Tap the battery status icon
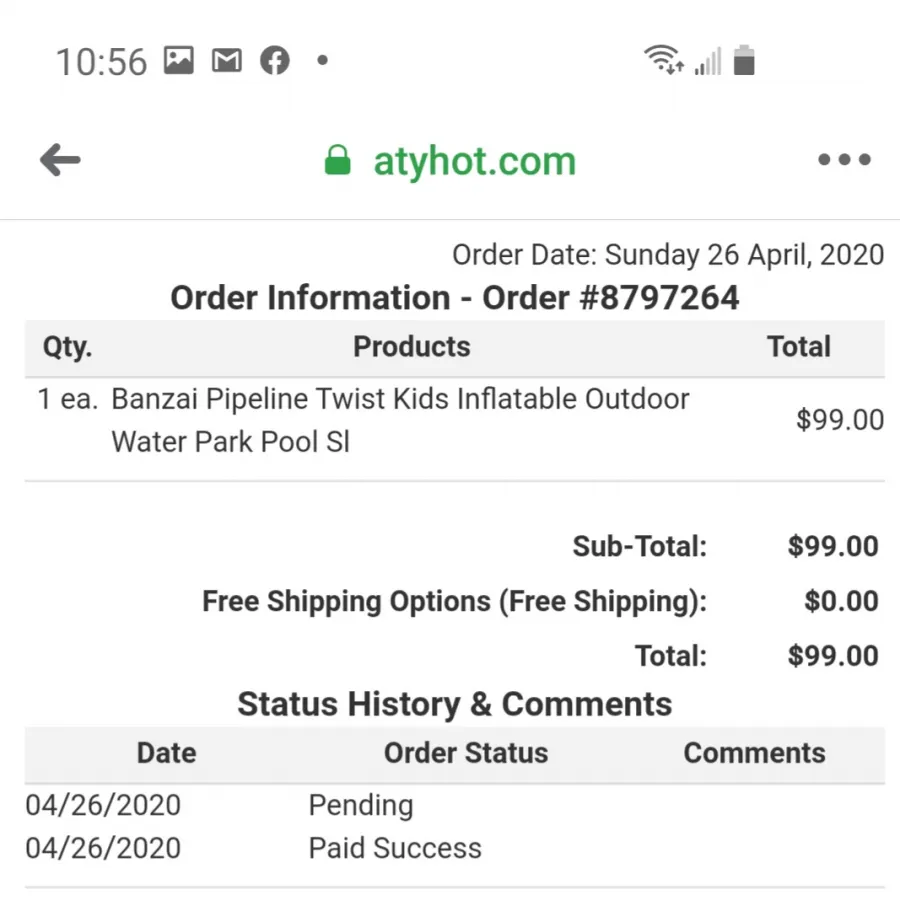900x900 pixels. click(x=744, y=60)
